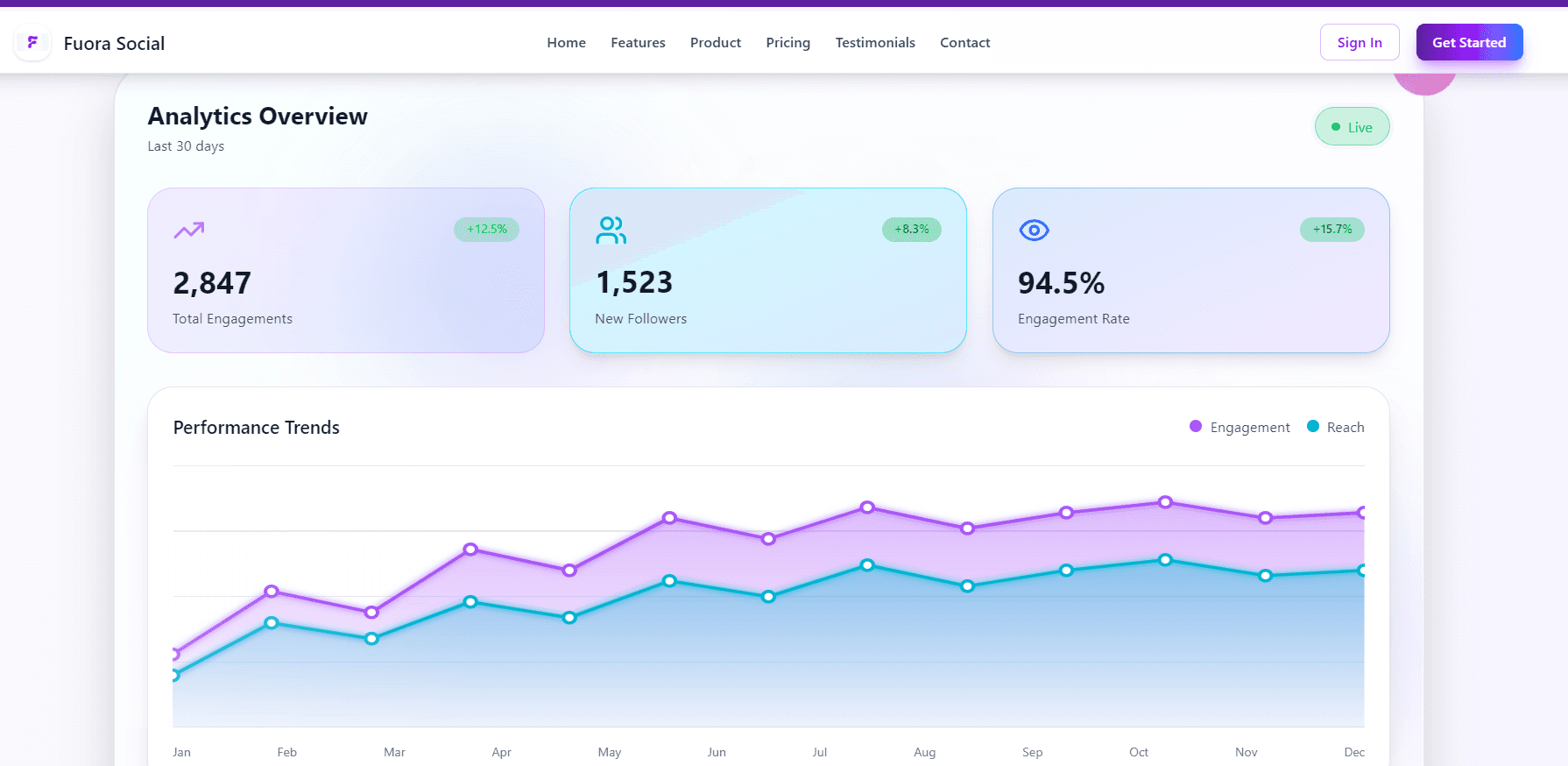Go to the Testimonials nav item
The image size is (1568, 766).
point(875,43)
